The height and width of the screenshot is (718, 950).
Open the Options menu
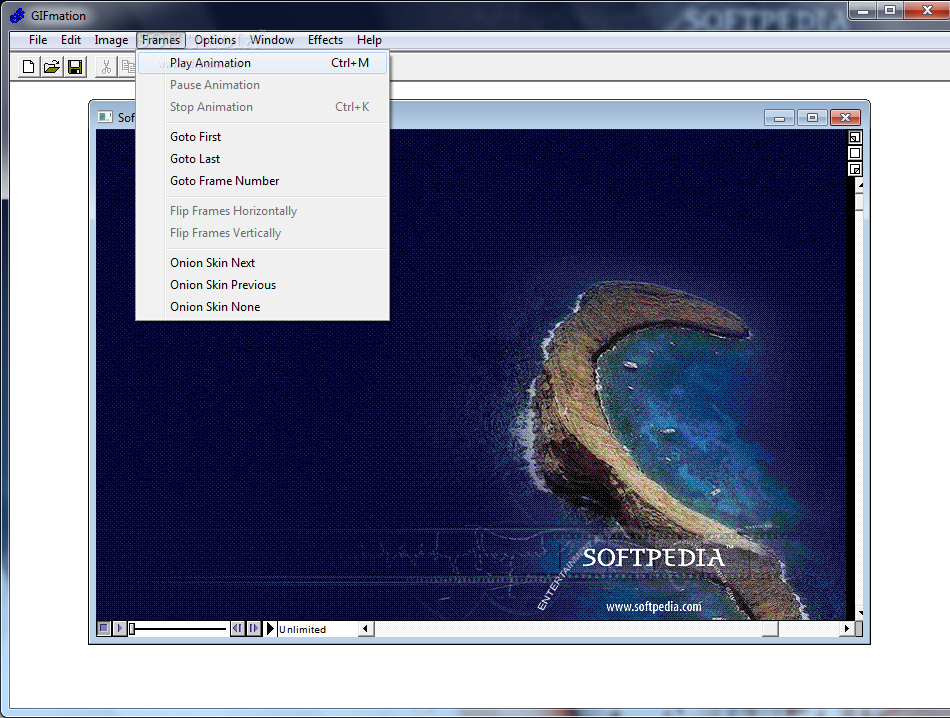[215, 40]
